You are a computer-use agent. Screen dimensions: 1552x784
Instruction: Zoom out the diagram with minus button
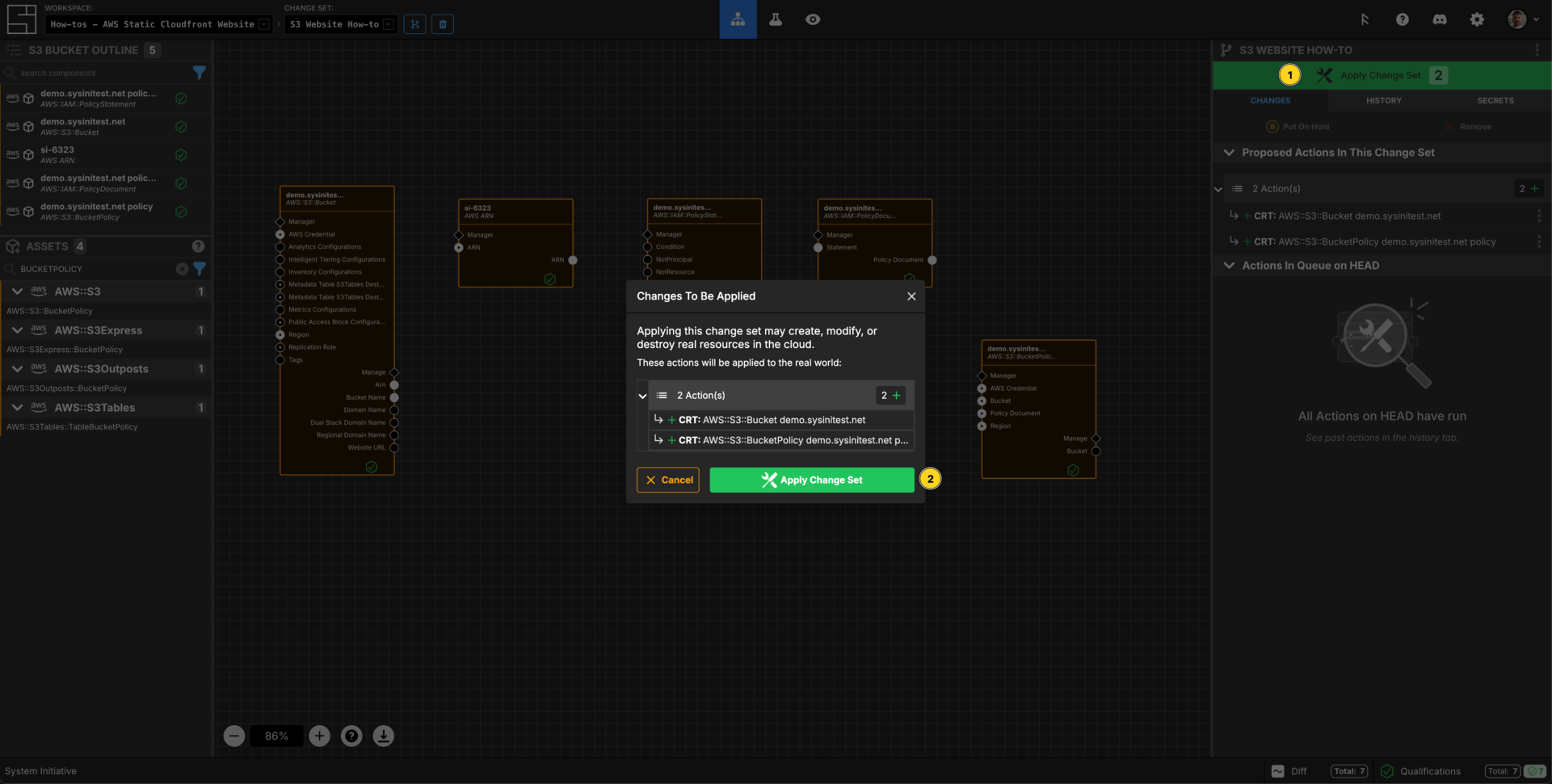(234, 736)
